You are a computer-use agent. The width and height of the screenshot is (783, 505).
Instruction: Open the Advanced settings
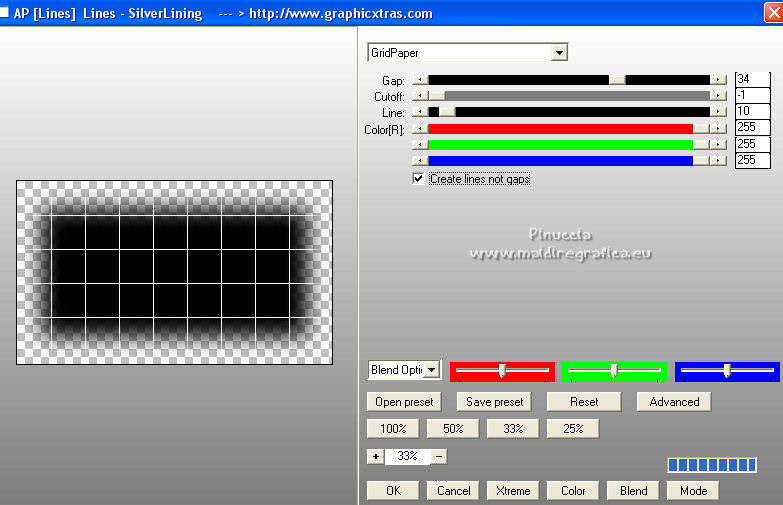click(674, 402)
